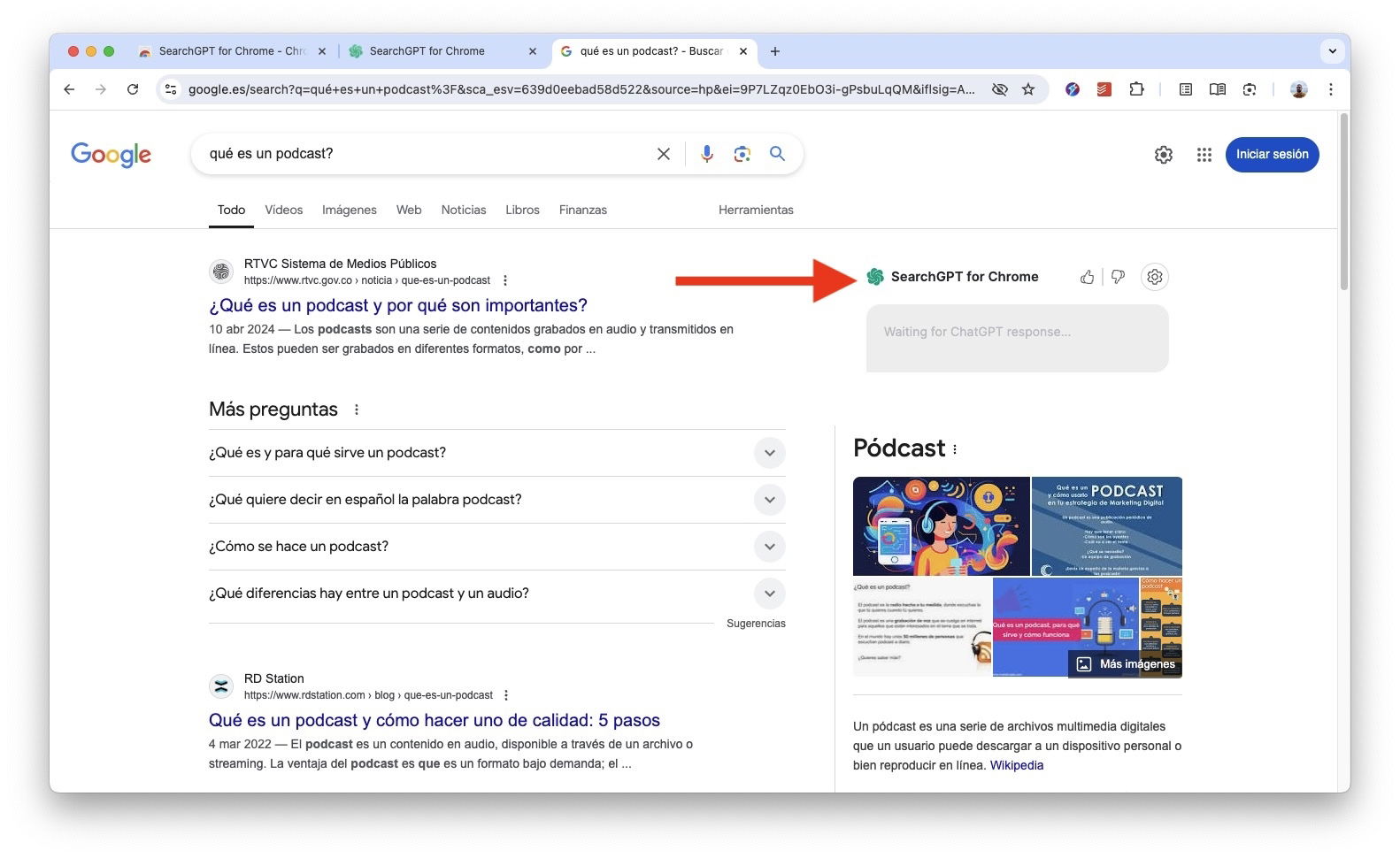The height and width of the screenshot is (858, 1400).
Task: Open options dots beside Pódcast heading
Action: (955, 449)
